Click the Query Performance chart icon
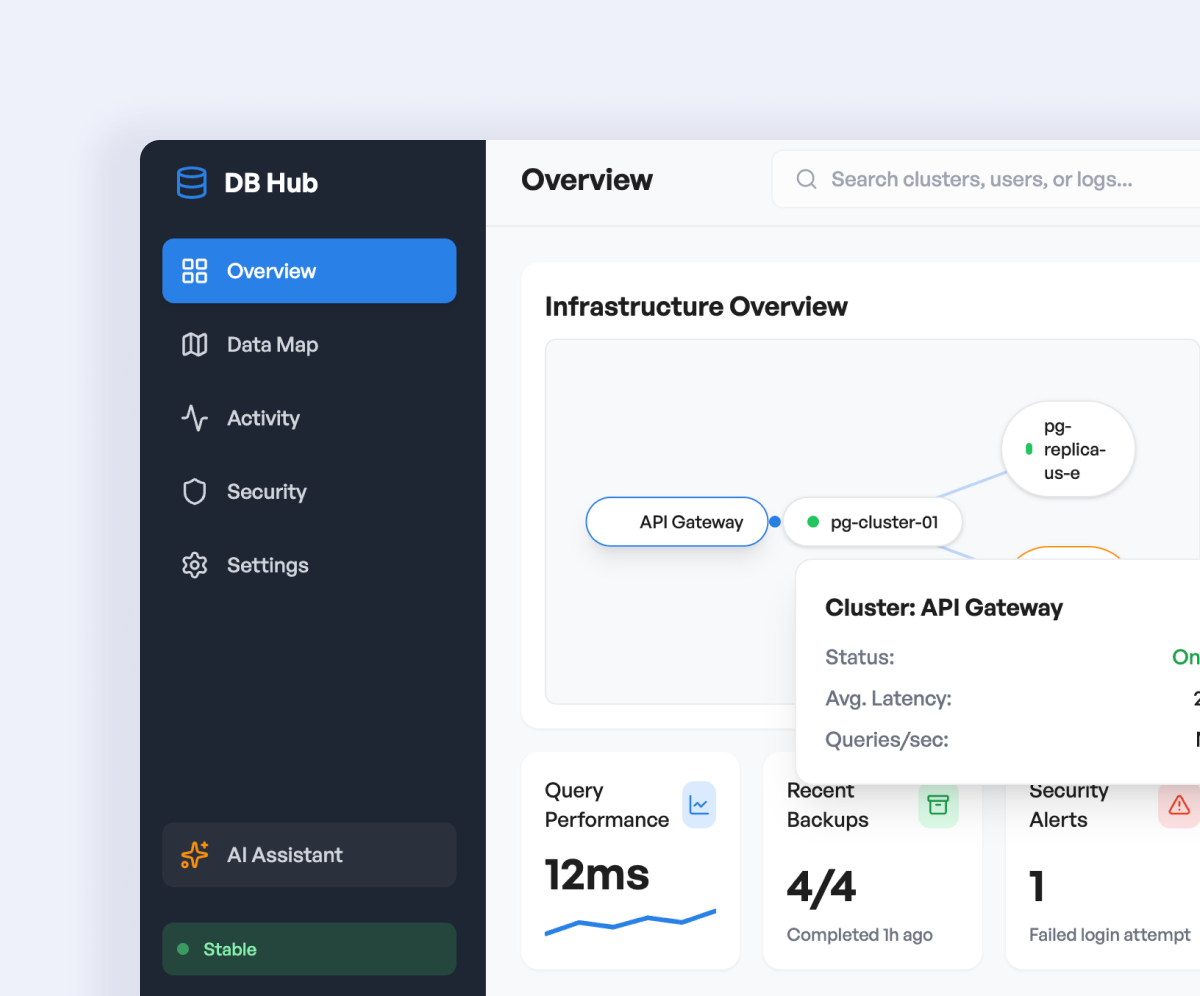Screen dimensions: 1200x996 click(x=699, y=805)
